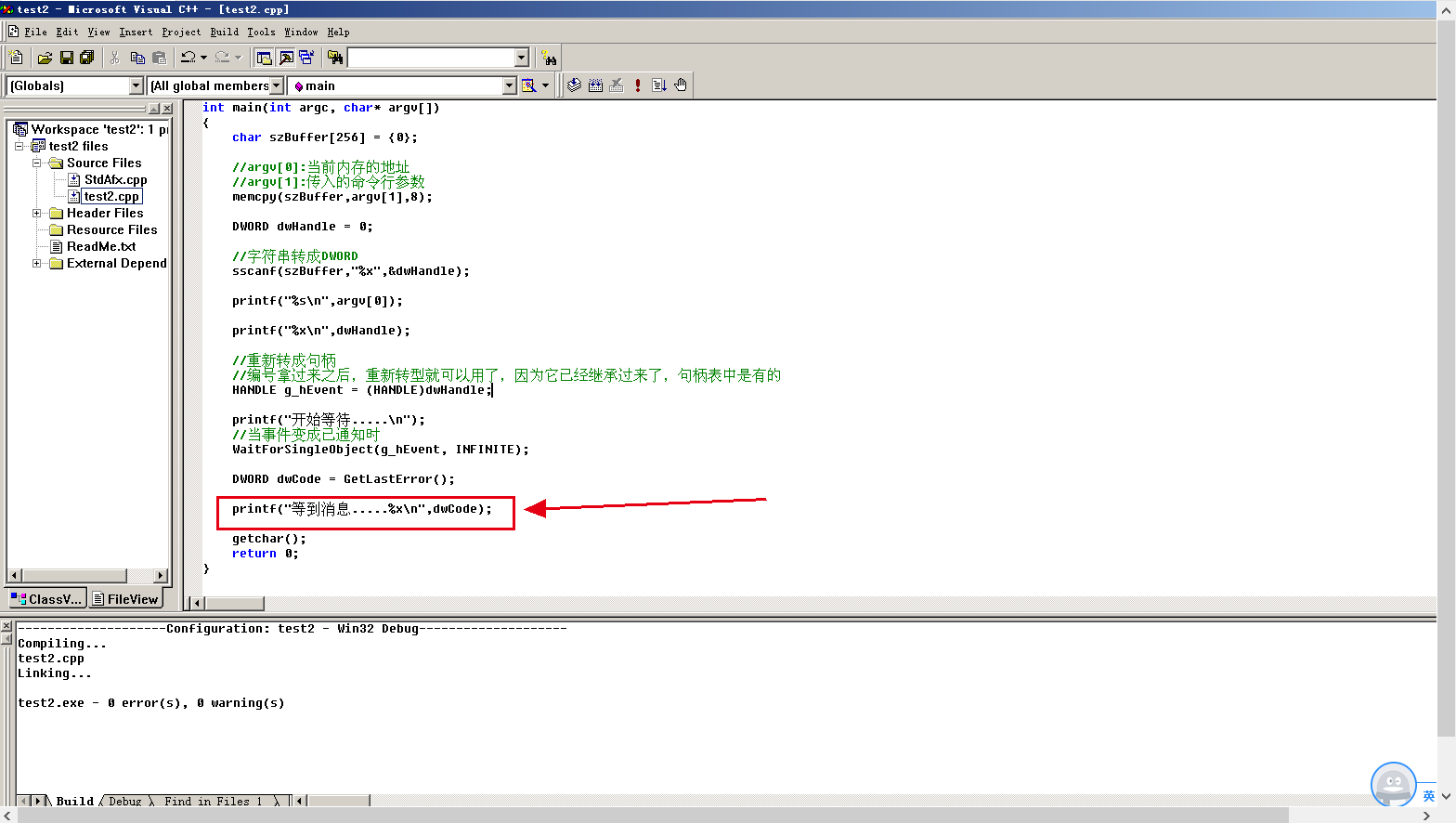Image resolution: width=1456 pixels, height=823 pixels.
Task: Click the Open file toolbar icon
Action: pos(45,58)
